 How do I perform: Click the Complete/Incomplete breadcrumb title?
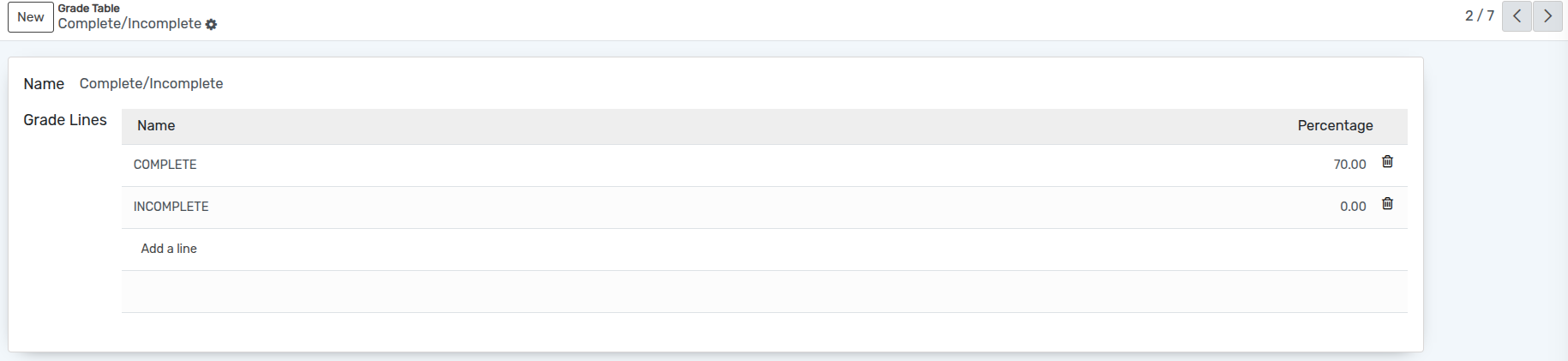(129, 24)
